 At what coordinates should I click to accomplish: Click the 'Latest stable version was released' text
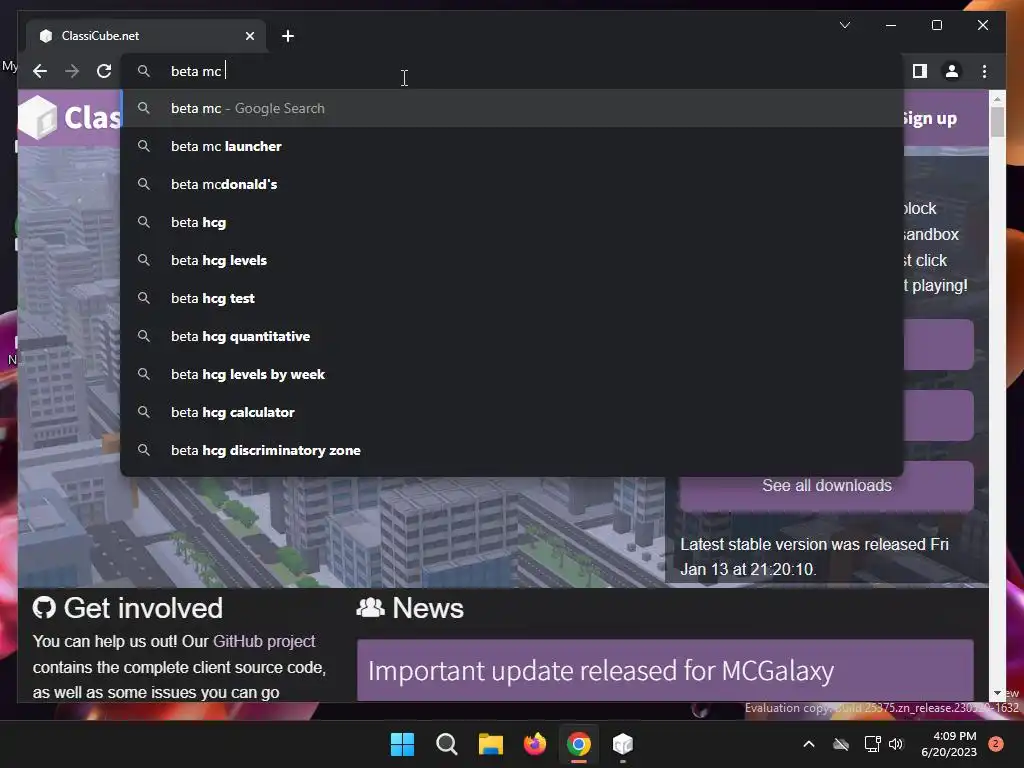click(814, 556)
